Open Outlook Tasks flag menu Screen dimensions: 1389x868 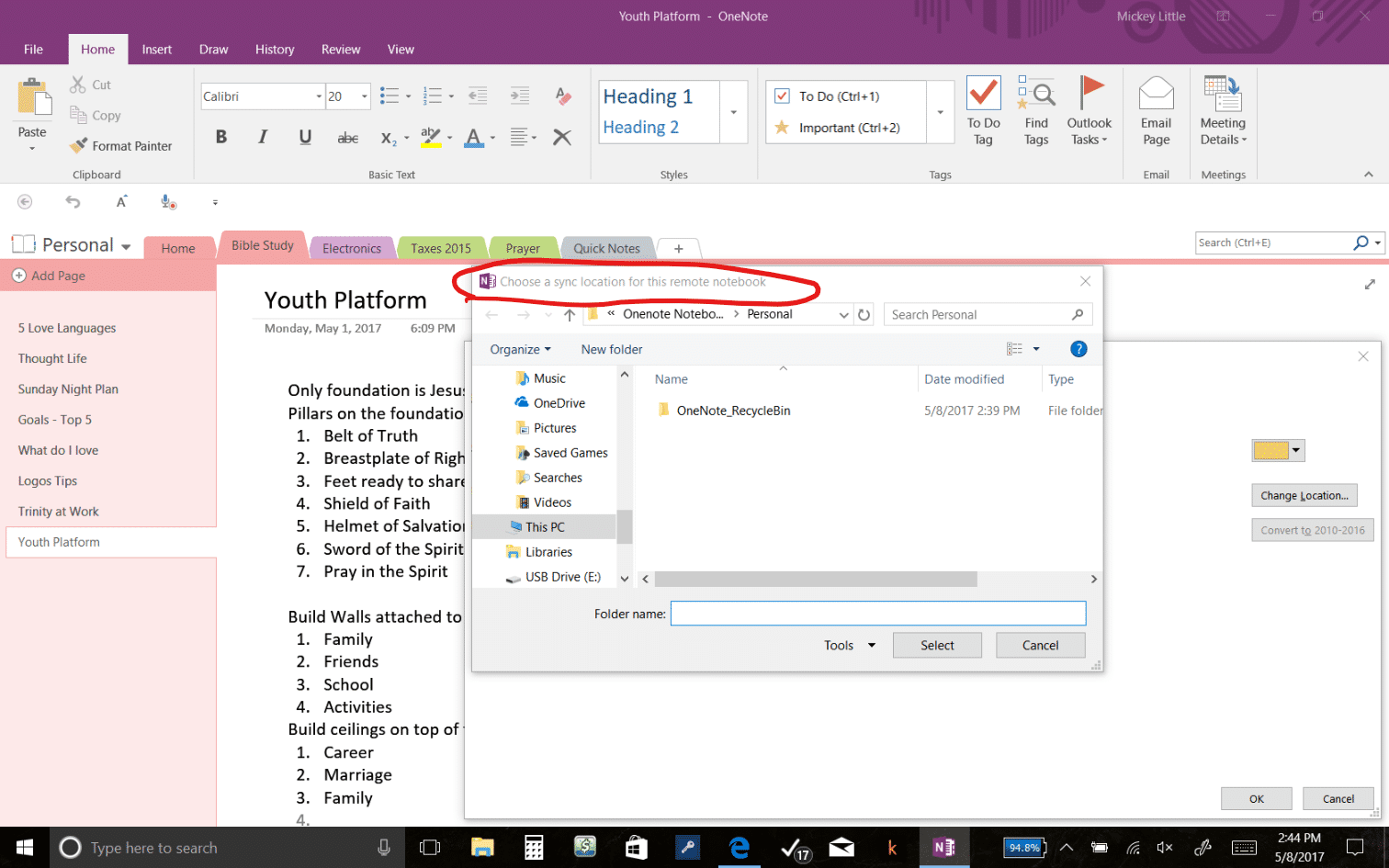(x=1090, y=111)
